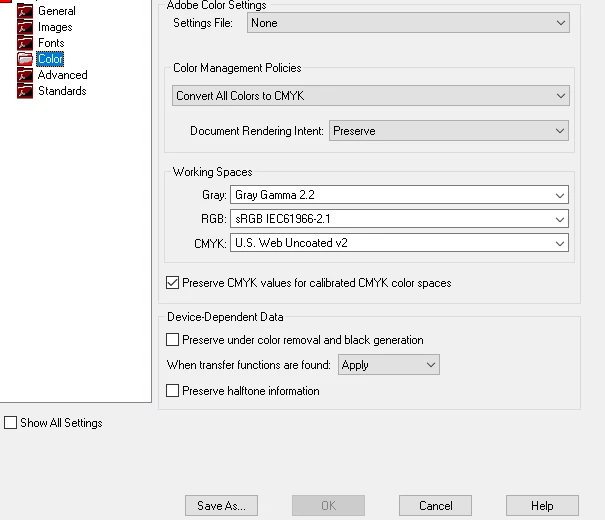Select the General tree item label
This screenshot has width=605, height=520.
(57, 11)
